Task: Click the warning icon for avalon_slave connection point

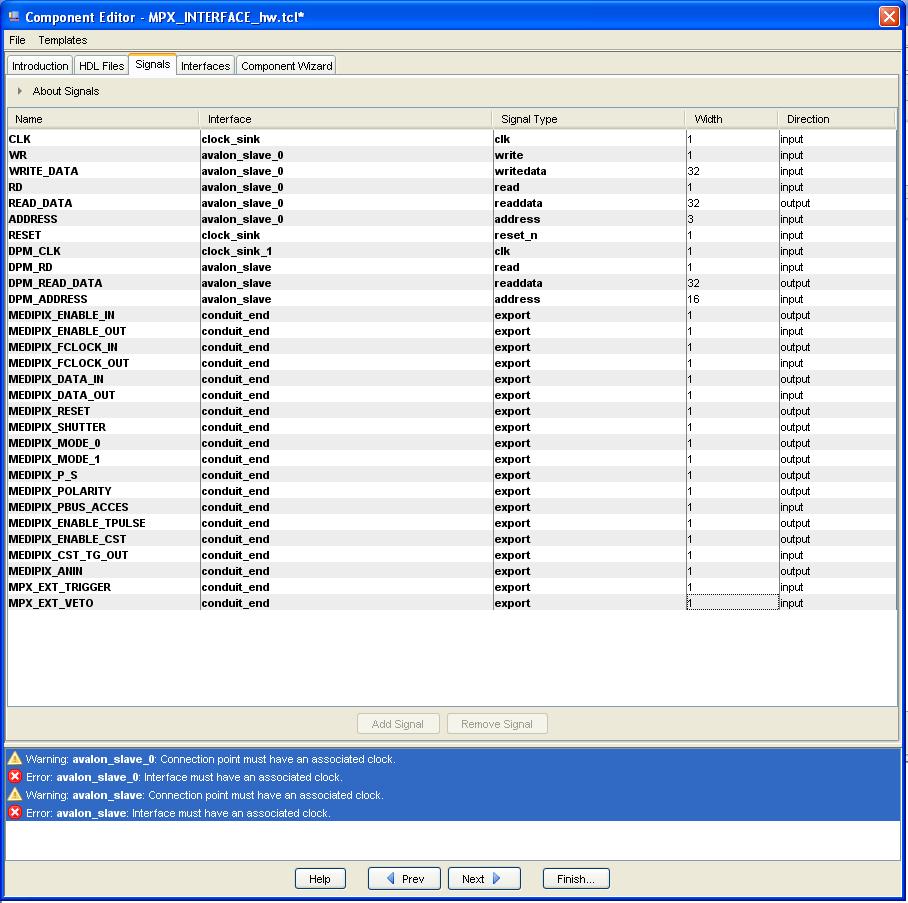Action: [x=15, y=794]
